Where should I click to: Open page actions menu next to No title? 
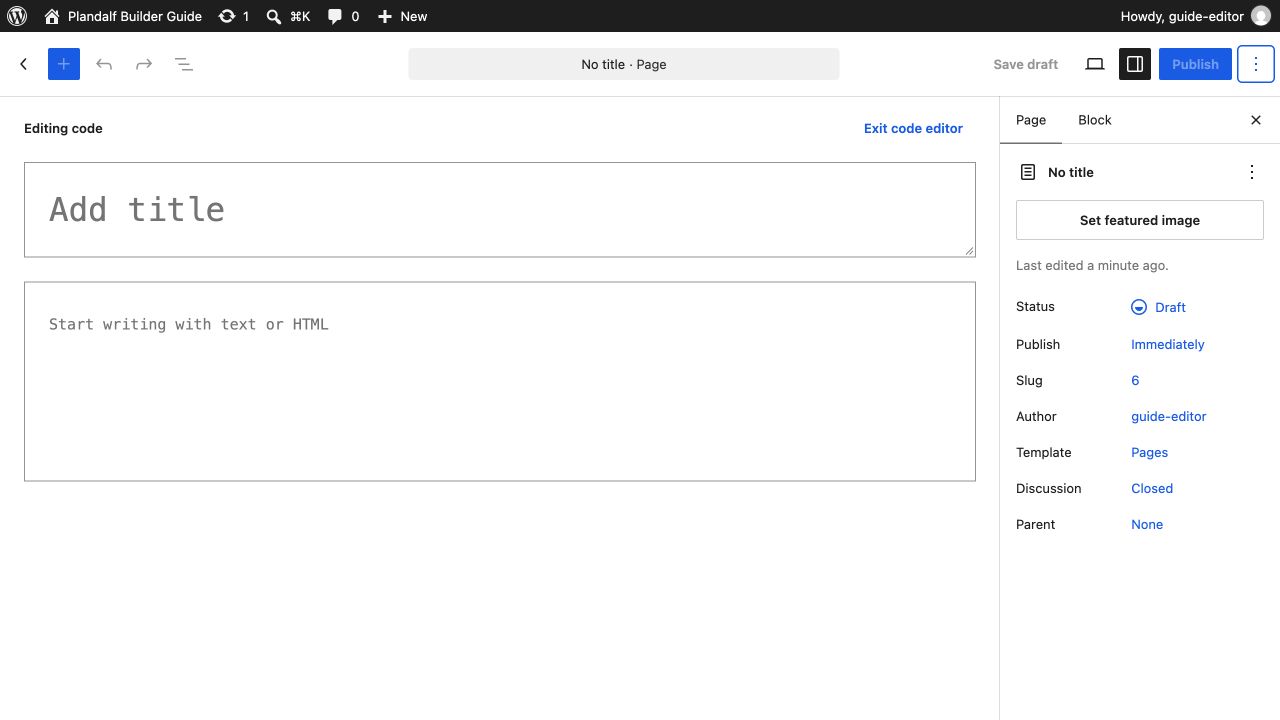pos(1252,172)
